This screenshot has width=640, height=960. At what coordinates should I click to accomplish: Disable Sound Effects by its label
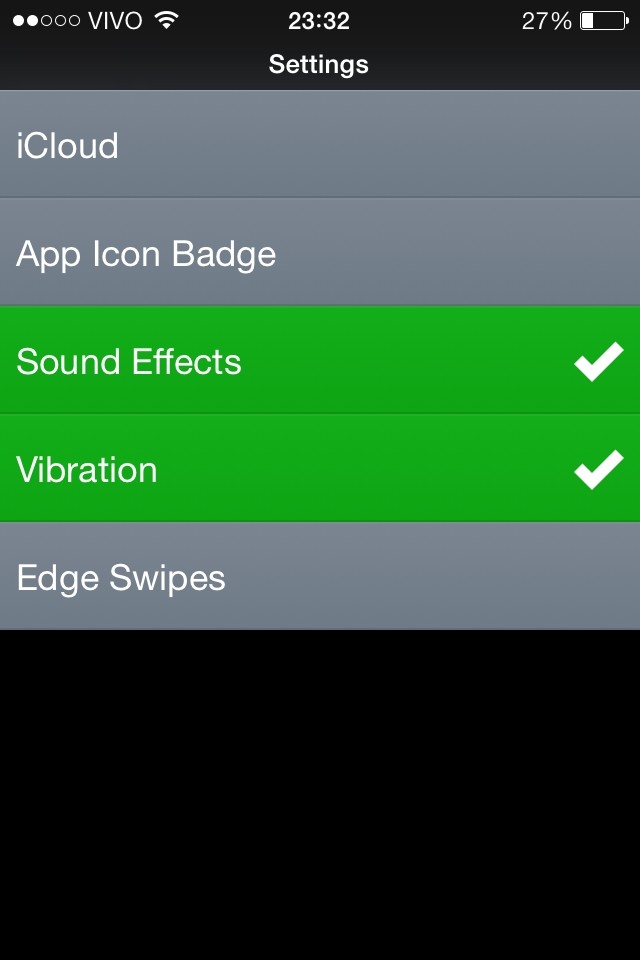[x=129, y=361]
